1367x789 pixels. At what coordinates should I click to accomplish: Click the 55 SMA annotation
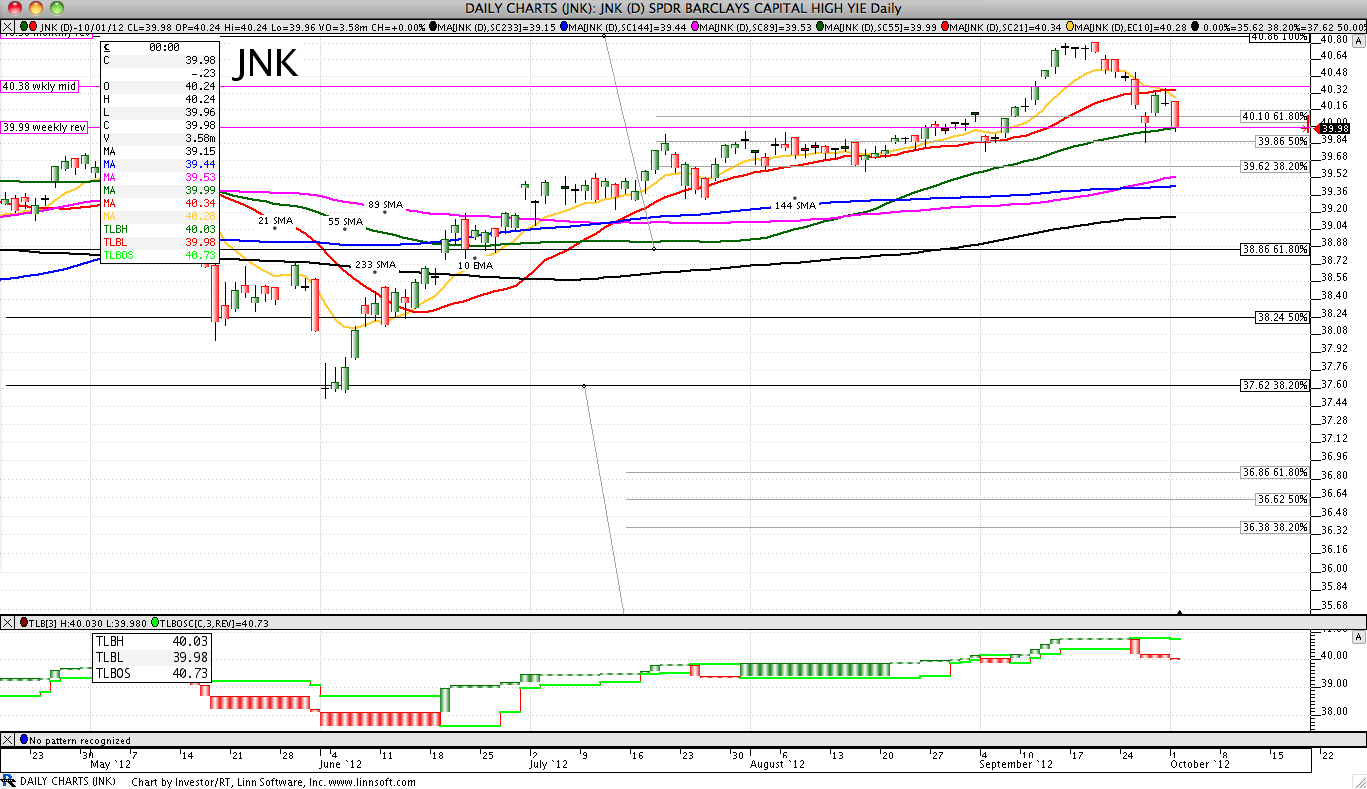(346, 221)
